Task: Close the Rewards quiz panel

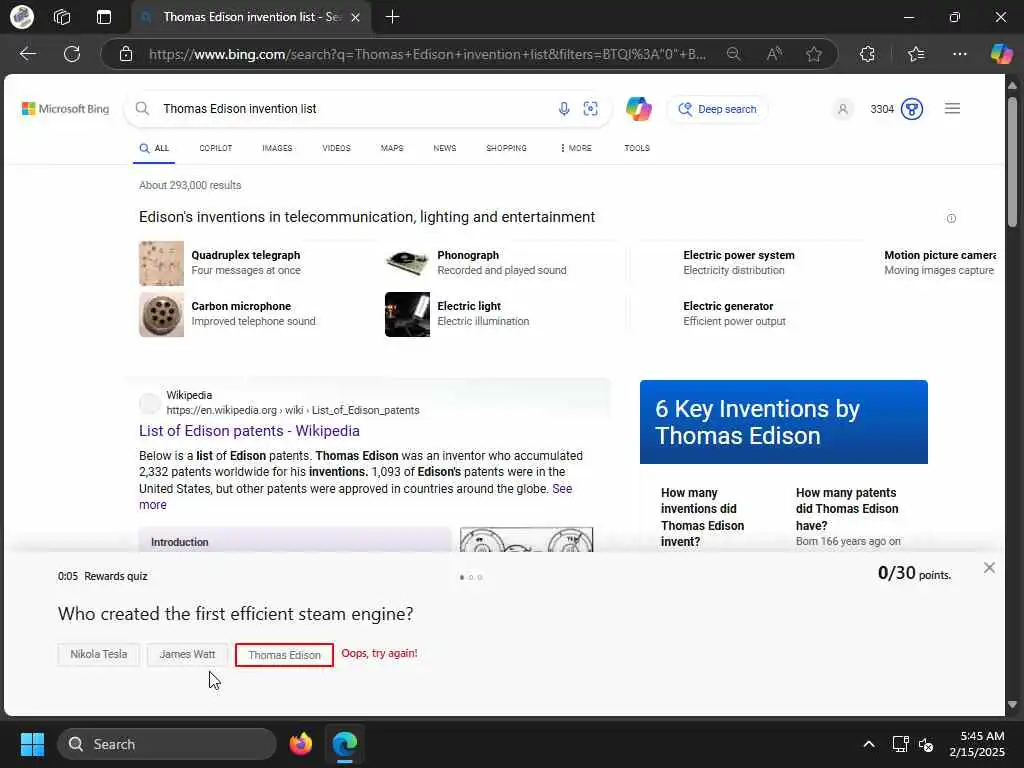Action: coord(989,568)
